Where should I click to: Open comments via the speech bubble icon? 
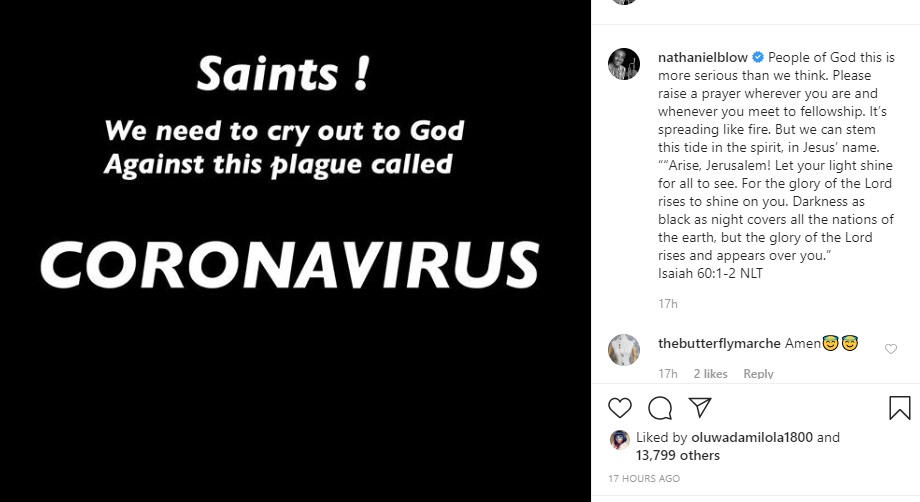pyautogui.click(x=660, y=407)
